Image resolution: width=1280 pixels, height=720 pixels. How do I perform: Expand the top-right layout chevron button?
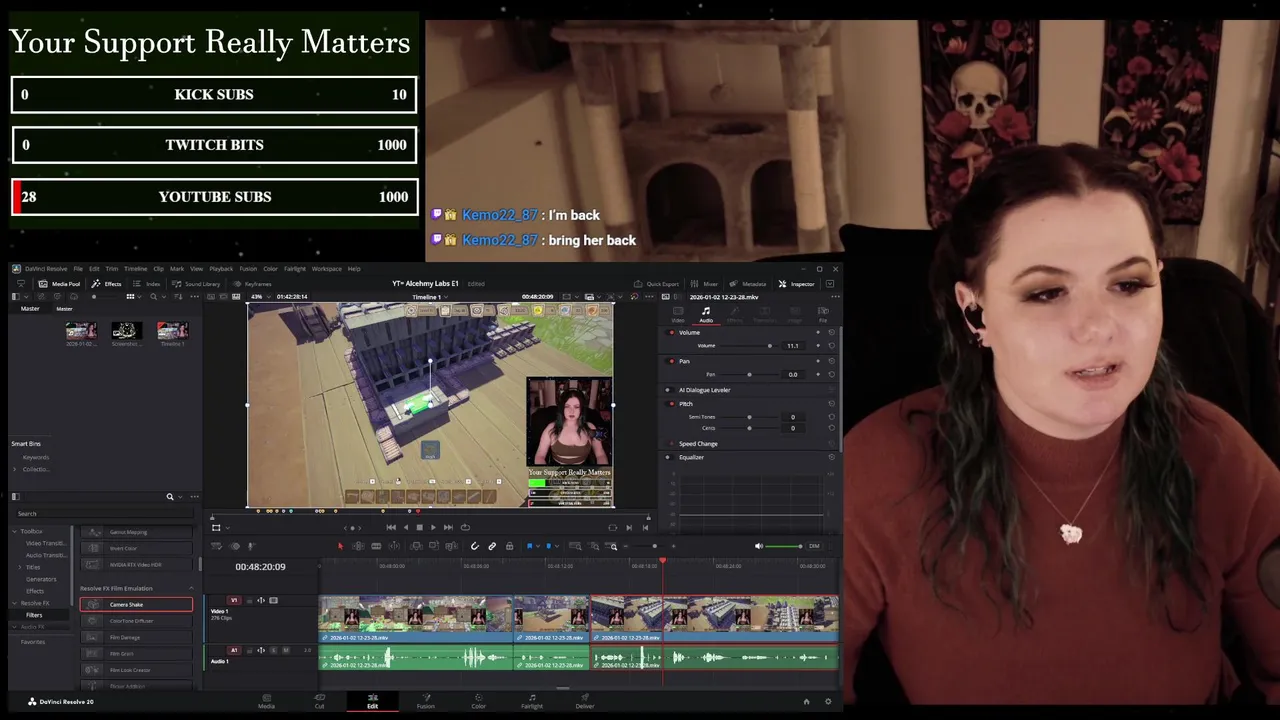pyautogui.click(x=829, y=284)
